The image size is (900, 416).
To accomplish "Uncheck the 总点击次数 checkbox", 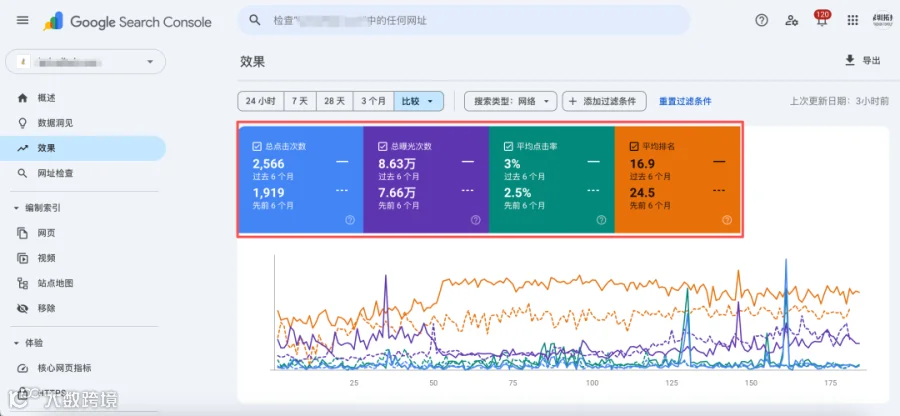I will [x=257, y=146].
